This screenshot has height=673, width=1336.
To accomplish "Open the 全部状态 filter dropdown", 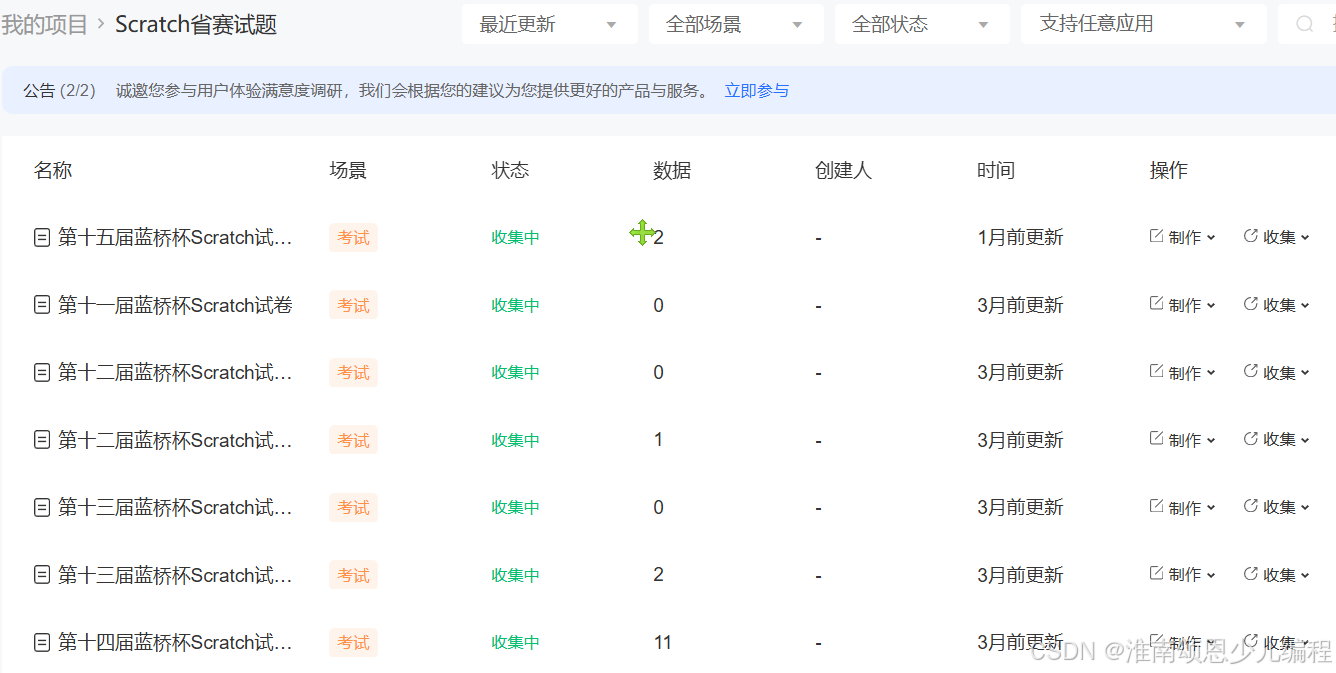I will coord(922,24).
